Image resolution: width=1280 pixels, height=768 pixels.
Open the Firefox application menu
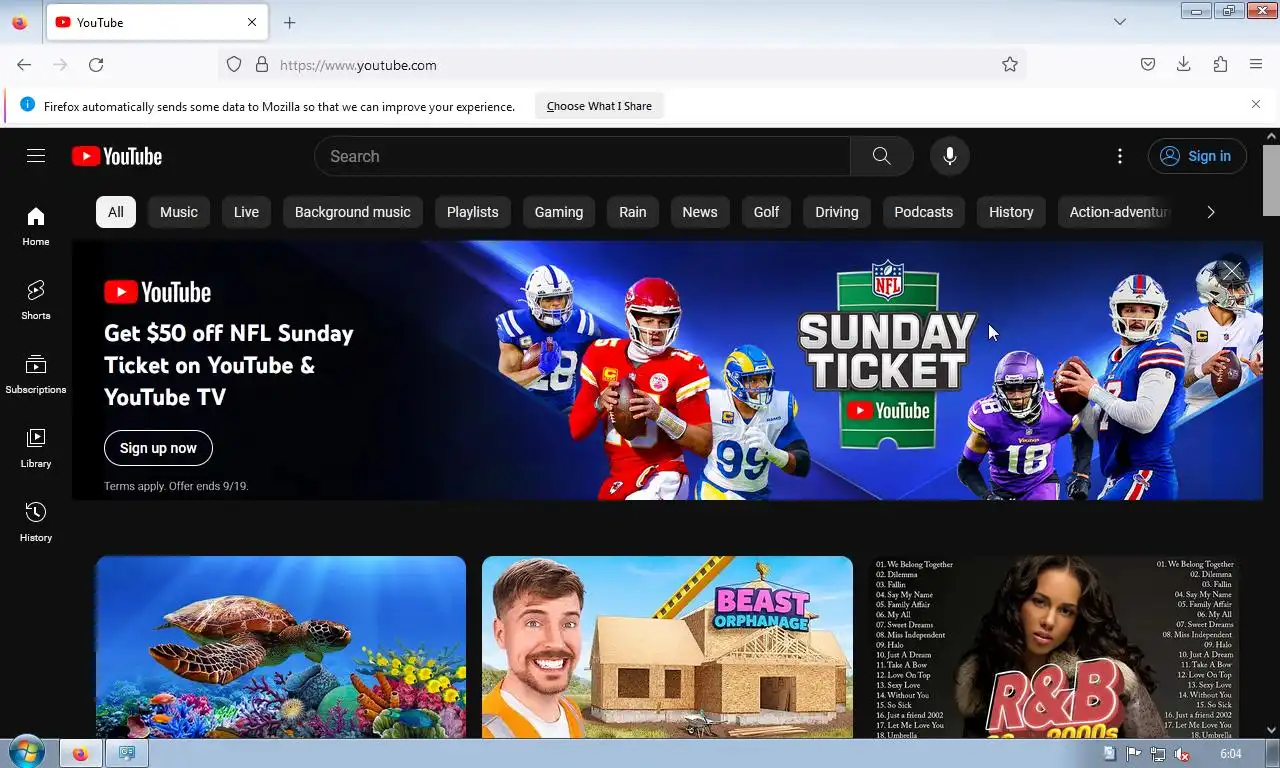(x=1256, y=65)
